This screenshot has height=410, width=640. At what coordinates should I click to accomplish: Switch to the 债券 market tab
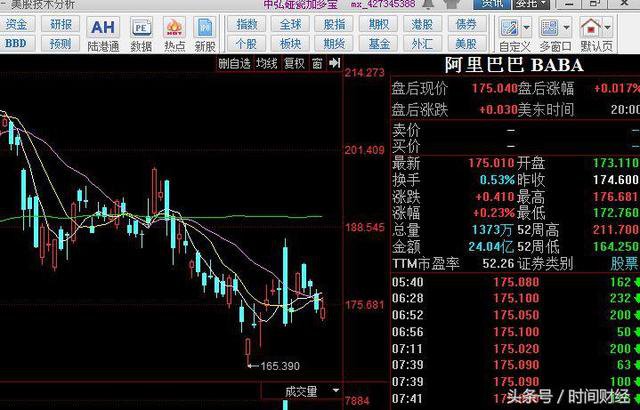point(466,24)
